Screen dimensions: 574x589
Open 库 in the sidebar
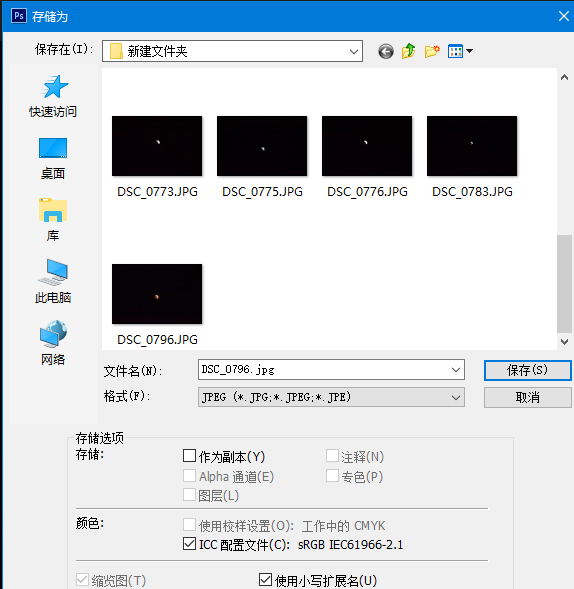click(x=53, y=220)
